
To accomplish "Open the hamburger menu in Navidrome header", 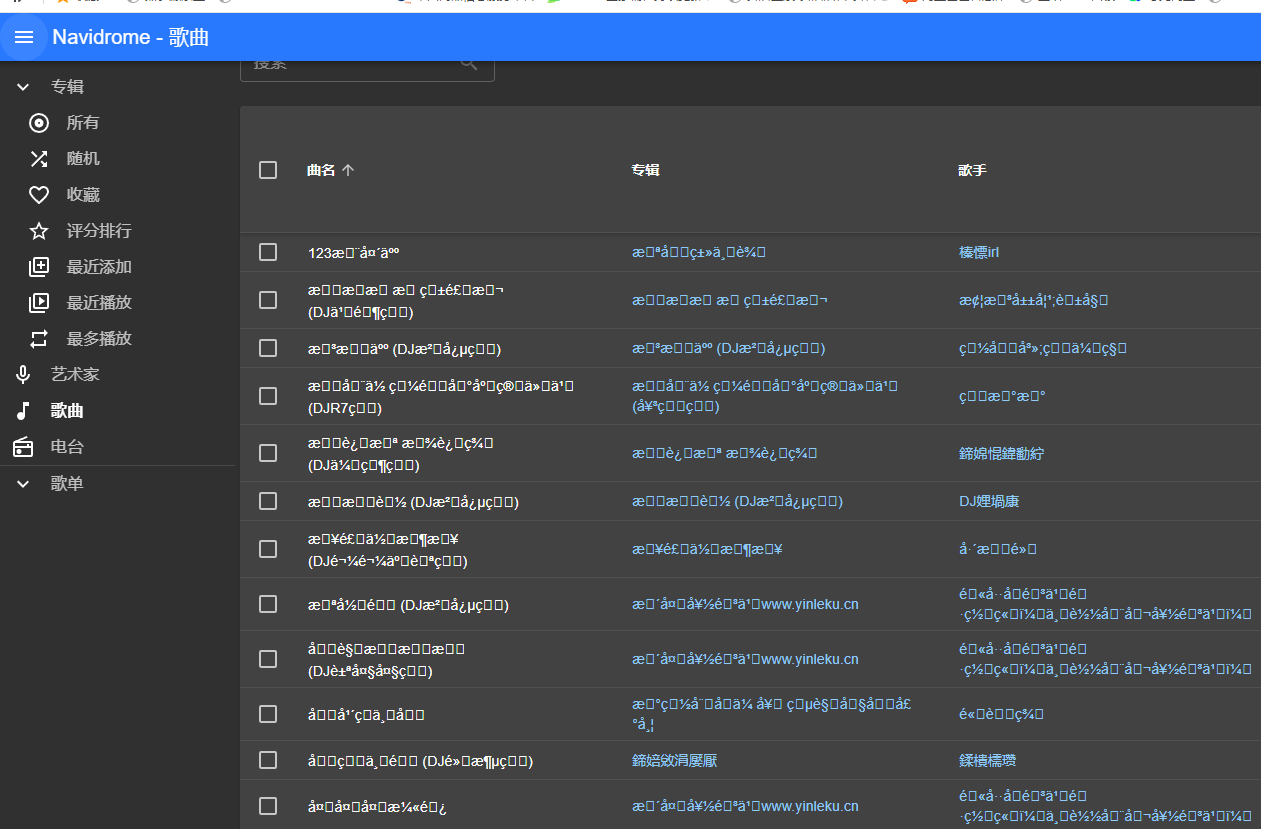I will tap(24, 38).
